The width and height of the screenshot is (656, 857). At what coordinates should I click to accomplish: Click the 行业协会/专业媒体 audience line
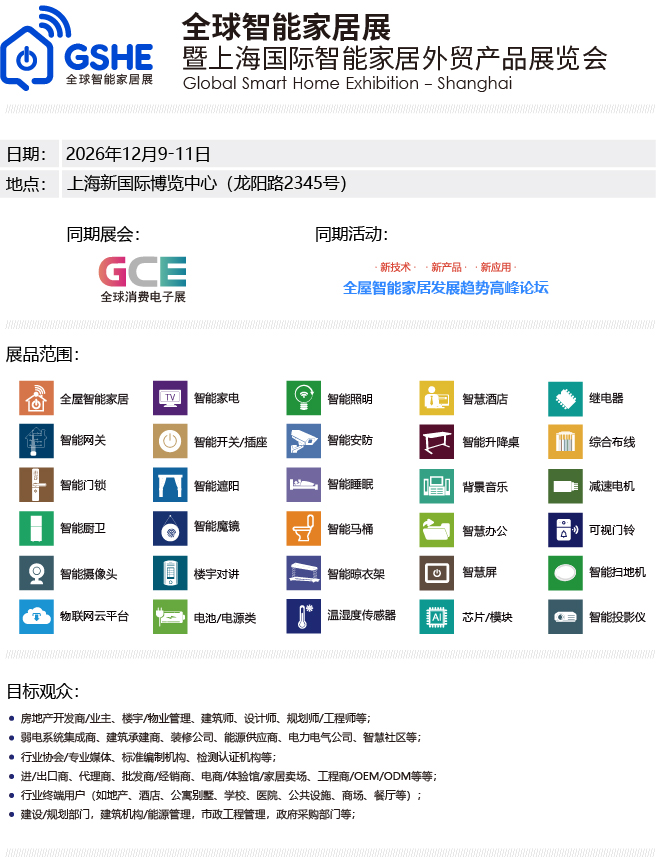coord(148,757)
